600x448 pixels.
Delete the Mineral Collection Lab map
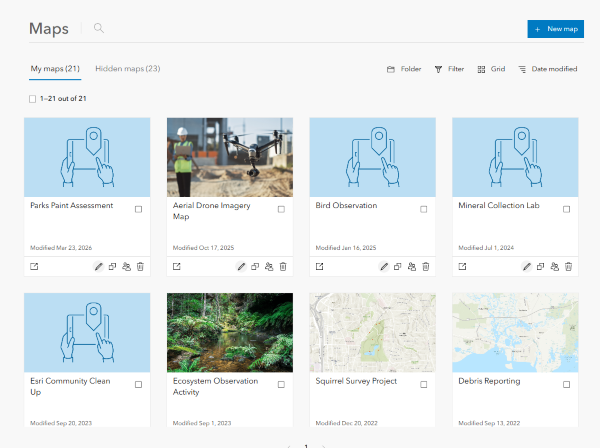pos(569,266)
